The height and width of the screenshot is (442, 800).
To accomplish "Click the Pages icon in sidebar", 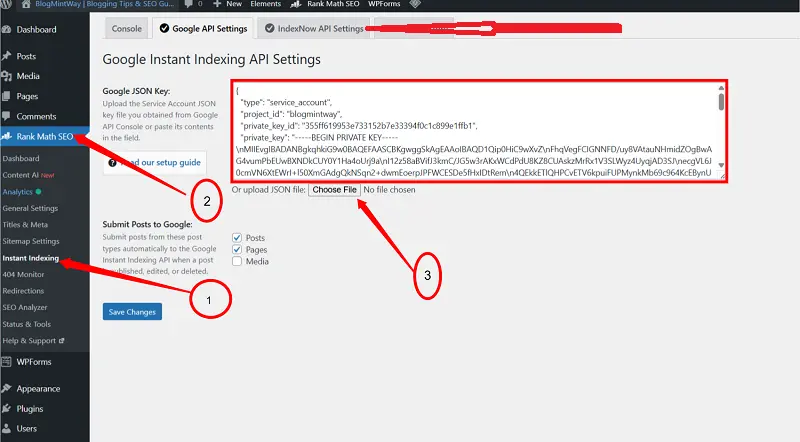I will tap(8, 97).
